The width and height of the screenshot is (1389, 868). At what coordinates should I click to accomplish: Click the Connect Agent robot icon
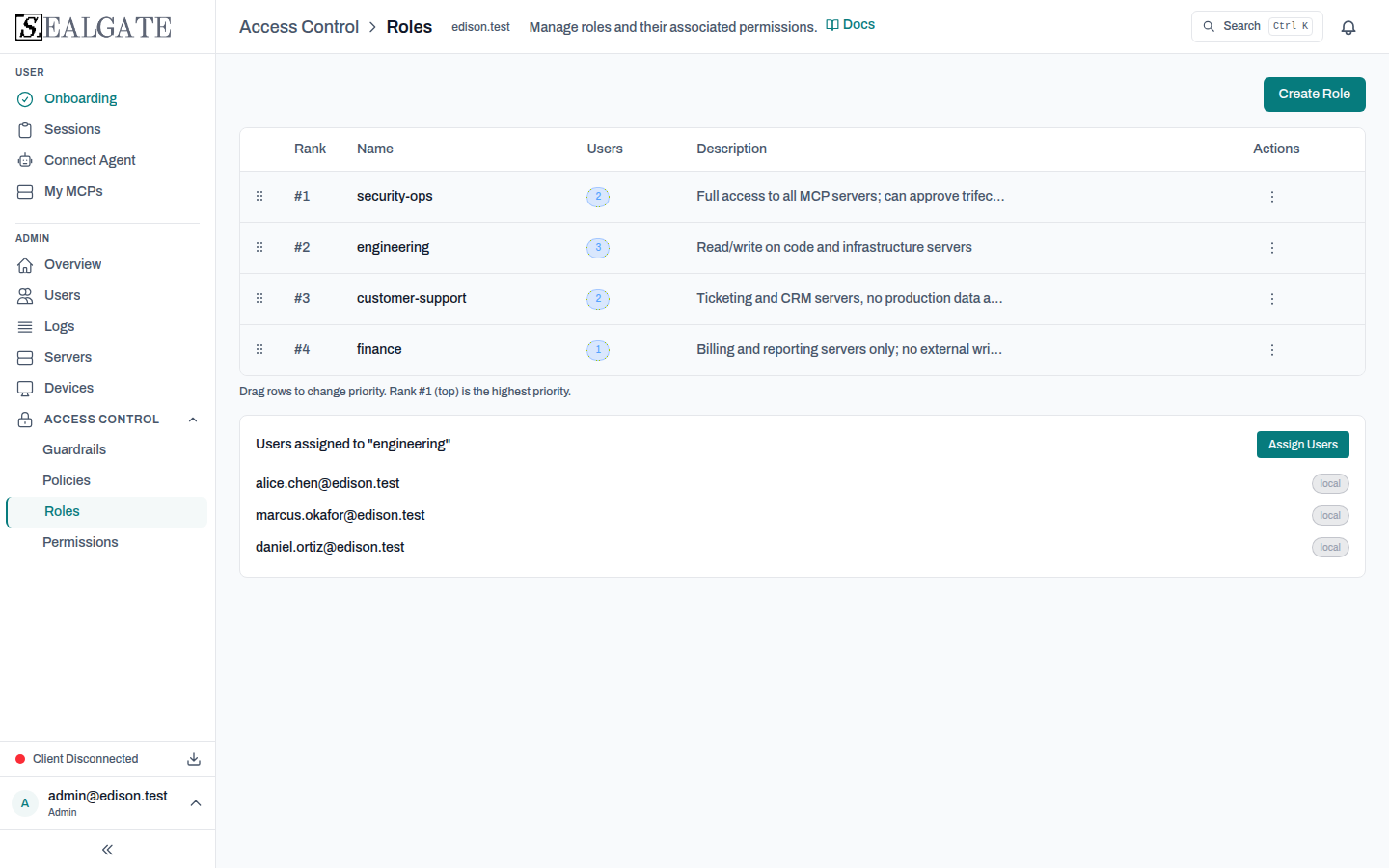point(25,161)
